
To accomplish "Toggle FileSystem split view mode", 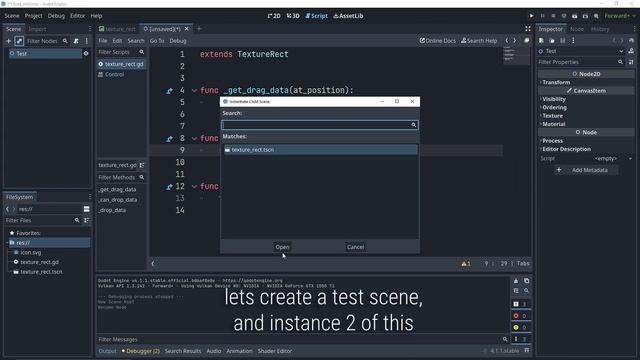I will [87, 209].
